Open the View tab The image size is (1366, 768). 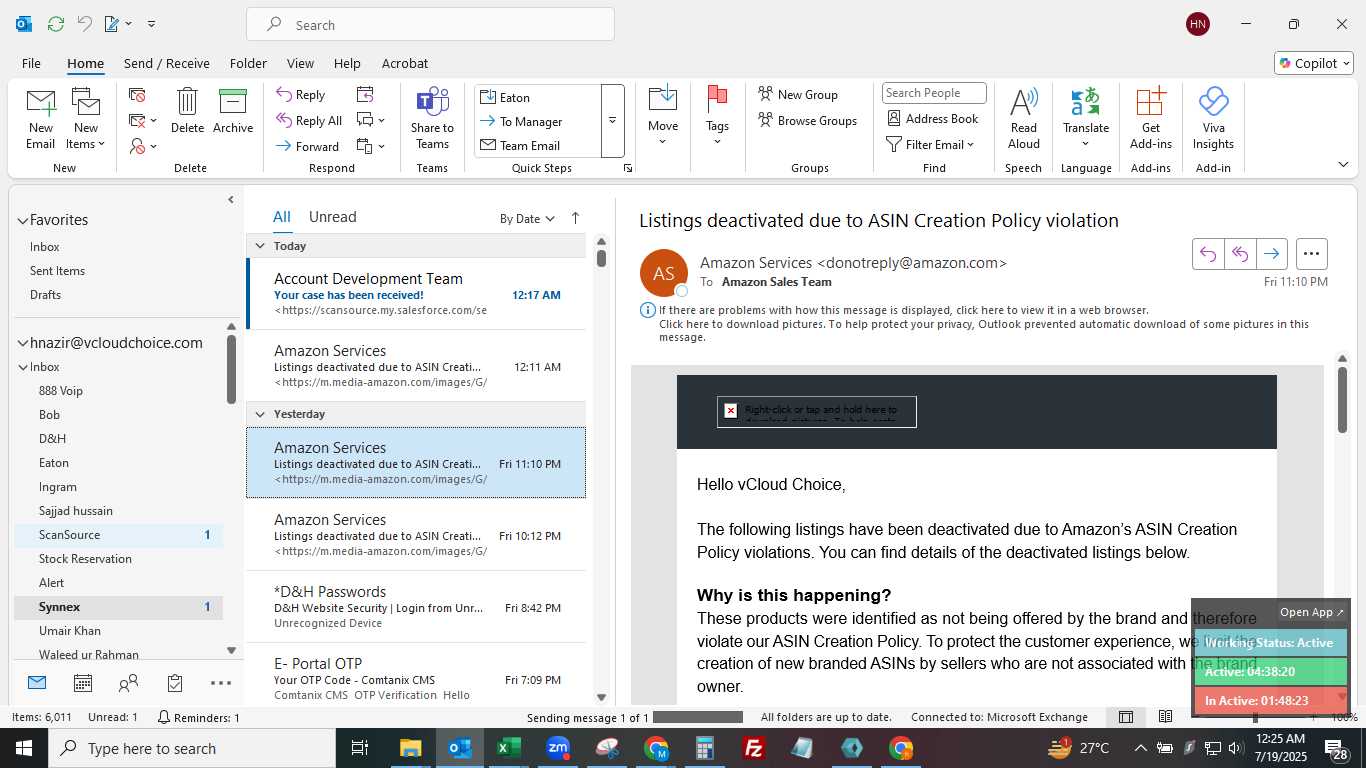point(300,63)
